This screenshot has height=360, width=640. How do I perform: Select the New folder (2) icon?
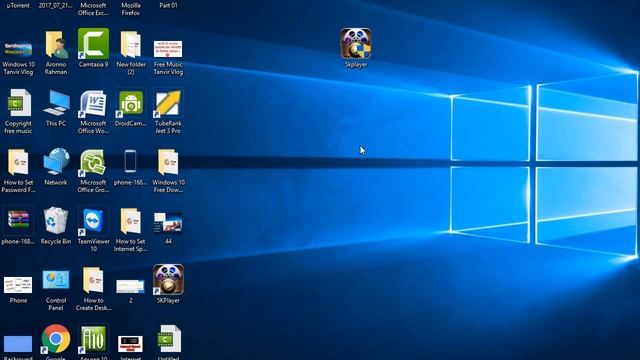coord(131,44)
